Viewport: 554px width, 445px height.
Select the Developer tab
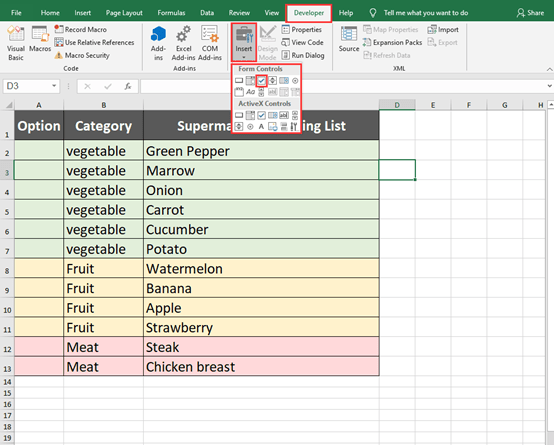click(x=309, y=13)
